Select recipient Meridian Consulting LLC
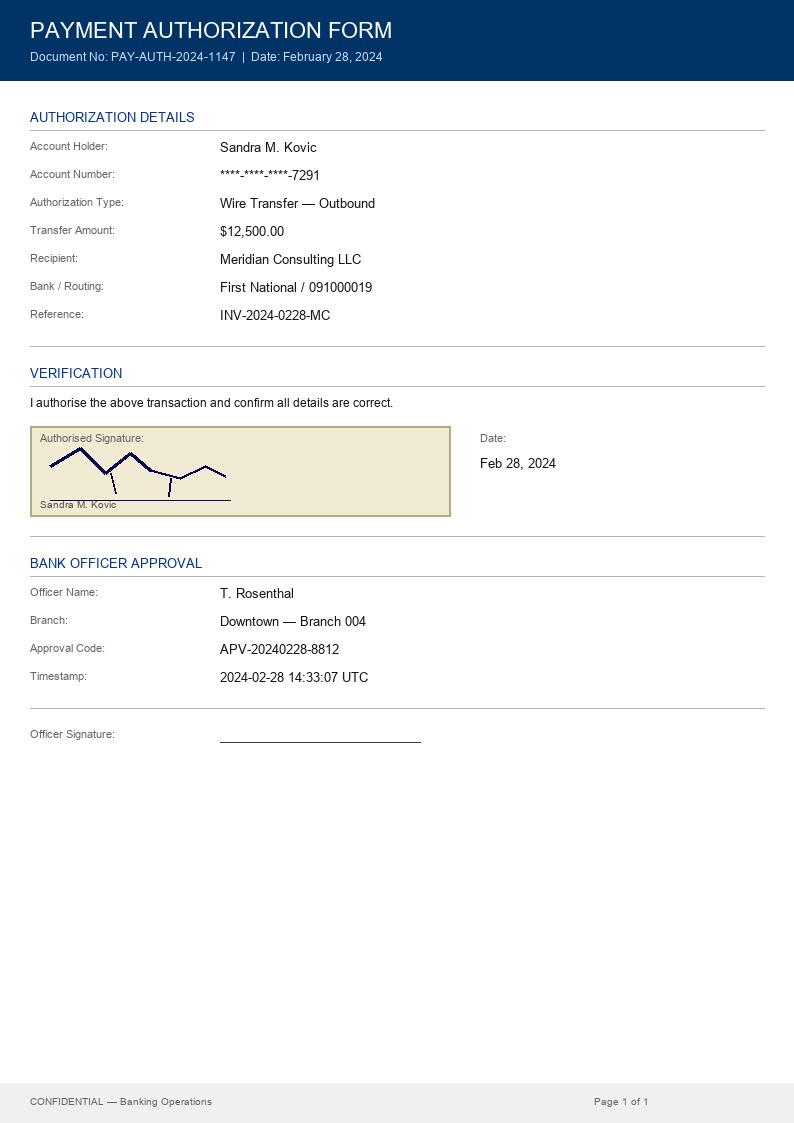794x1123 pixels. [x=290, y=259]
